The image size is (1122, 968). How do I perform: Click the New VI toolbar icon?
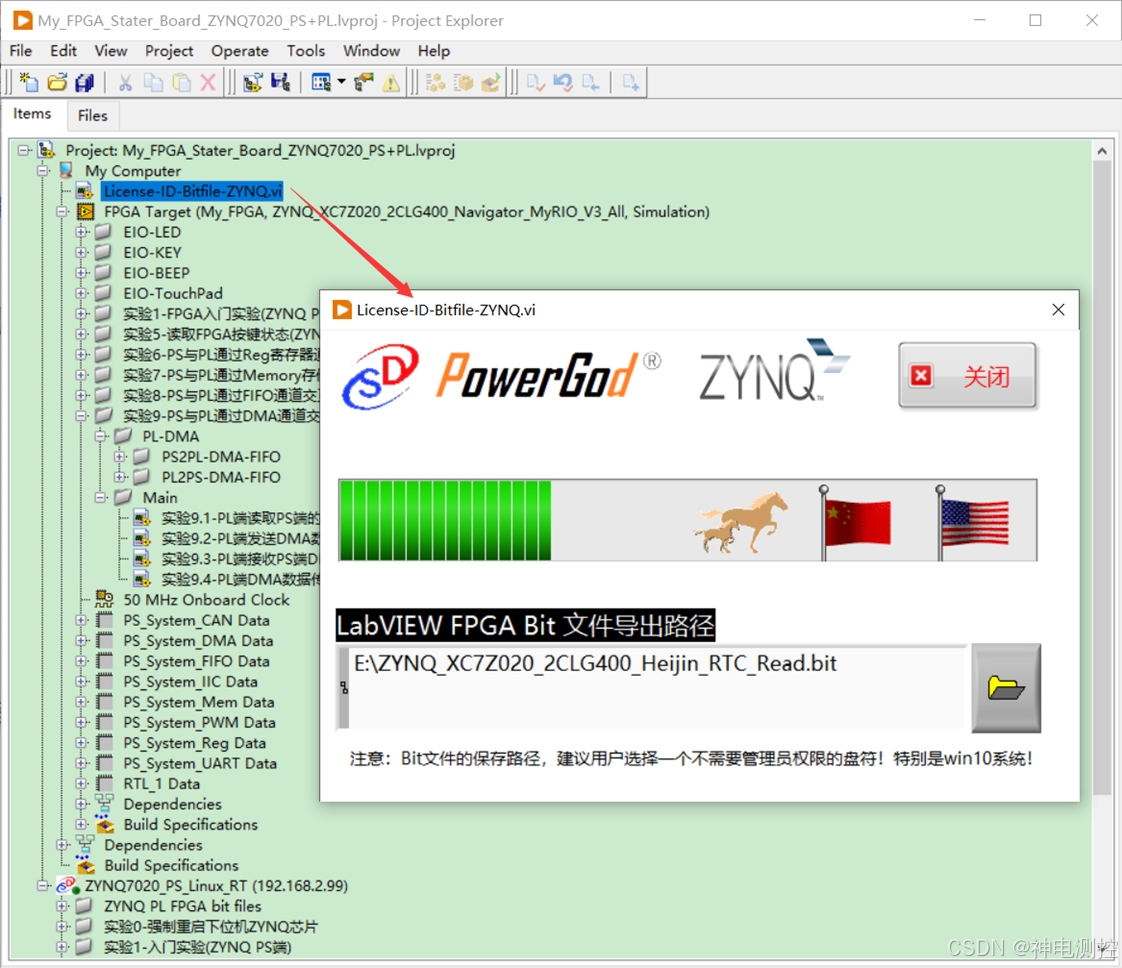29,82
